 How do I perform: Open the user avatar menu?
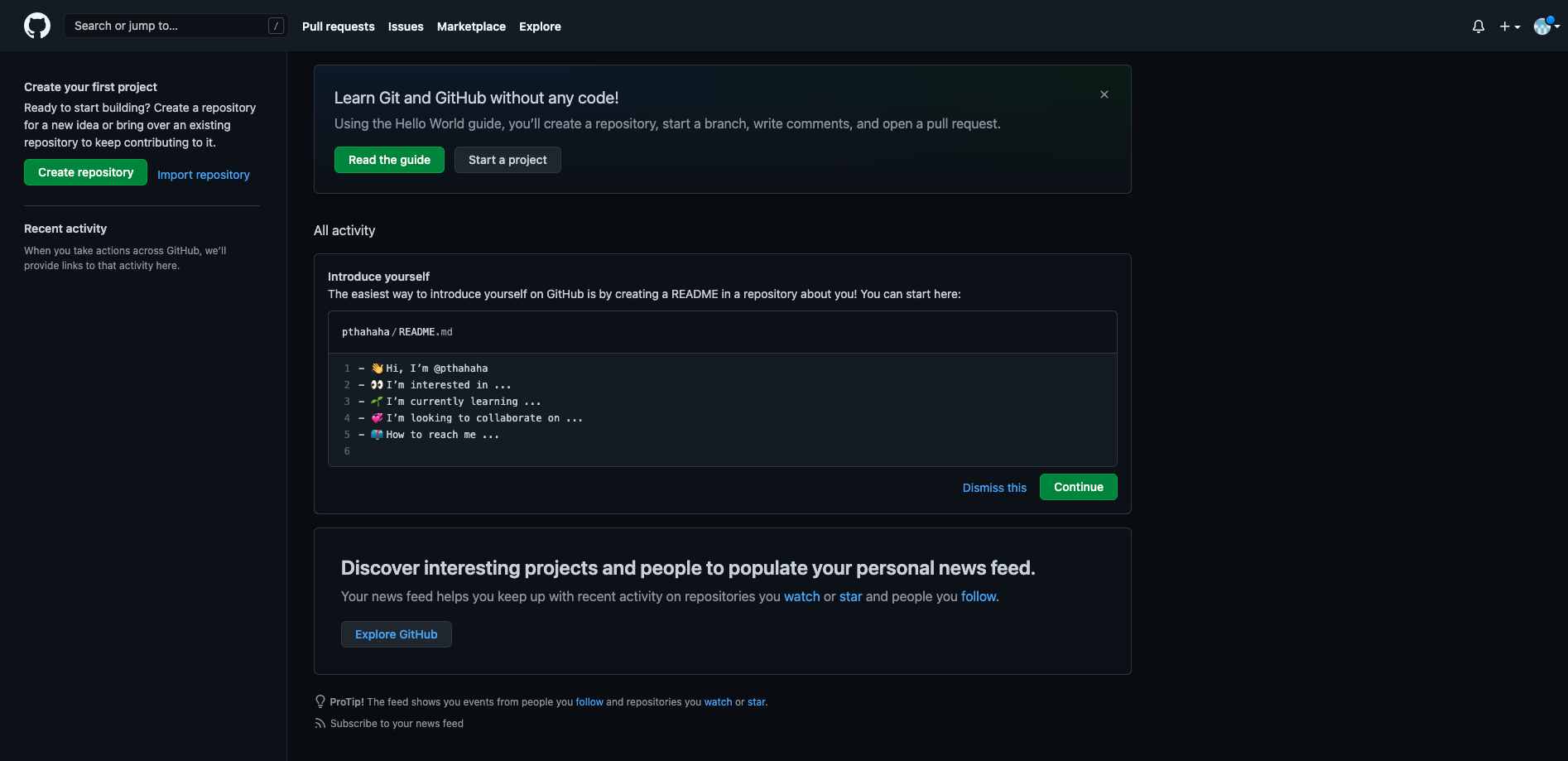click(x=1546, y=26)
